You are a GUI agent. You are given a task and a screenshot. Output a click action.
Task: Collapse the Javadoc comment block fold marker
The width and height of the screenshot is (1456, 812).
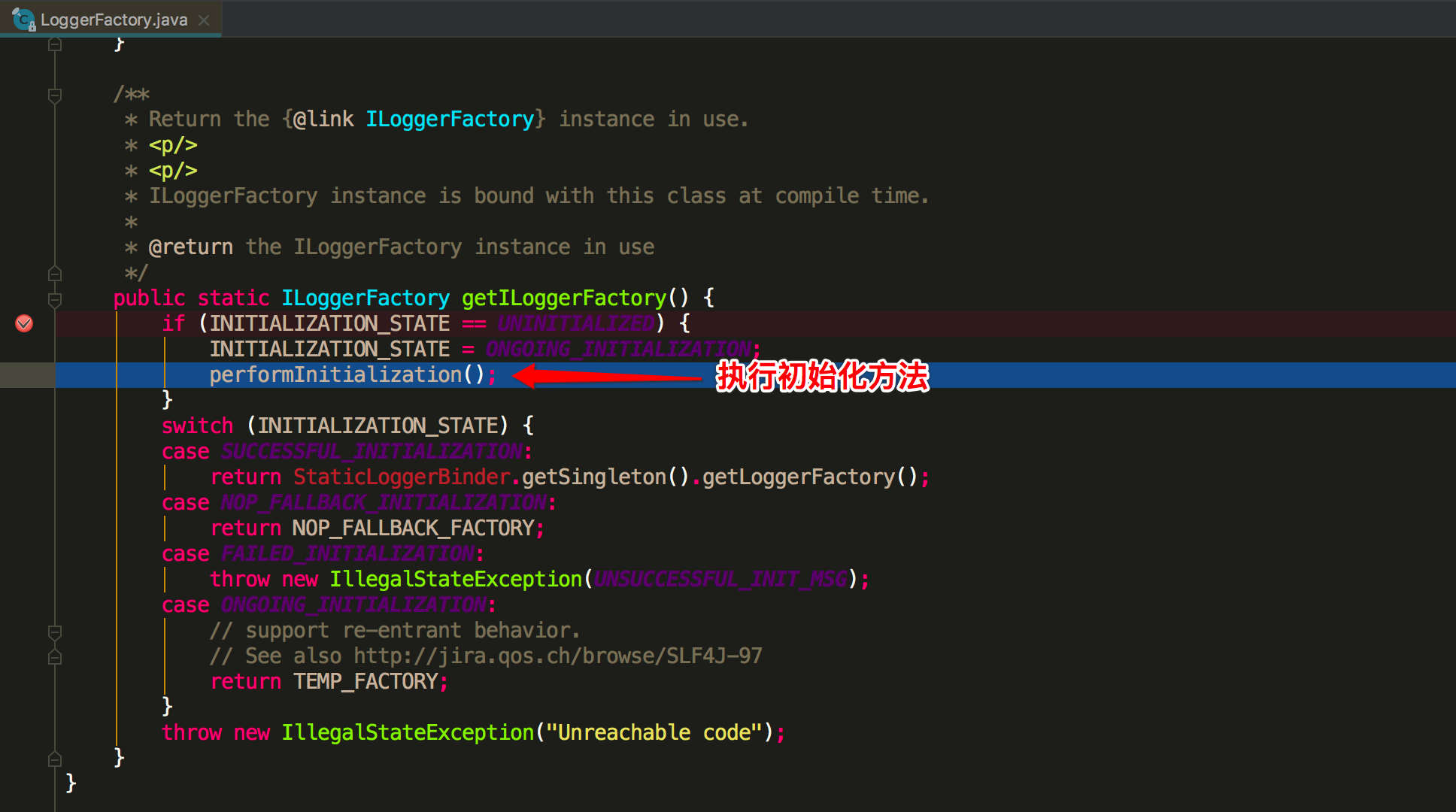[x=53, y=95]
